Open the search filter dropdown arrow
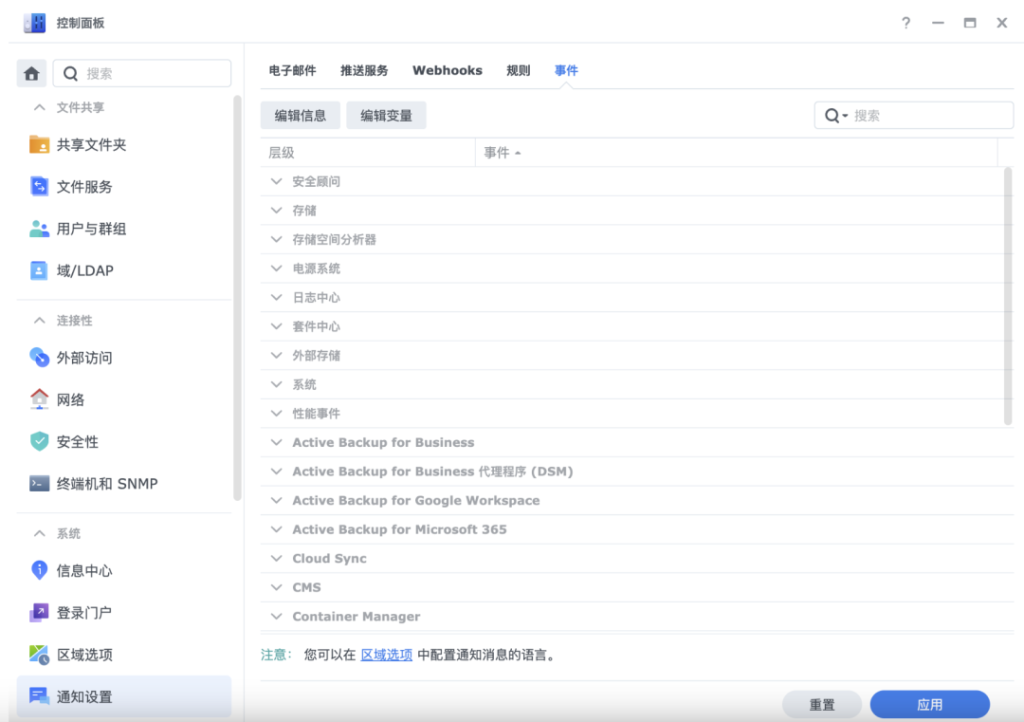1024x722 pixels. point(845,116)
